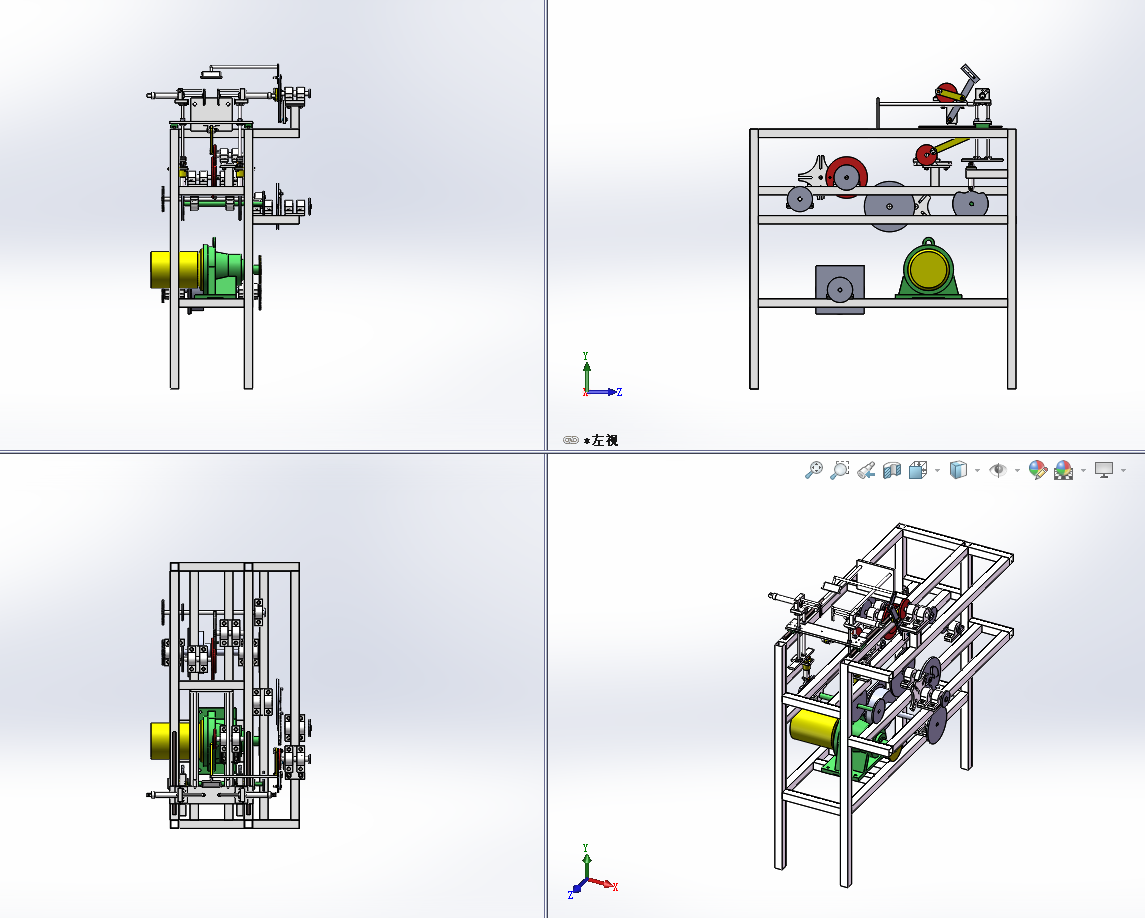Select the green motor housing in the left-view viewport

tap(927, 270)
